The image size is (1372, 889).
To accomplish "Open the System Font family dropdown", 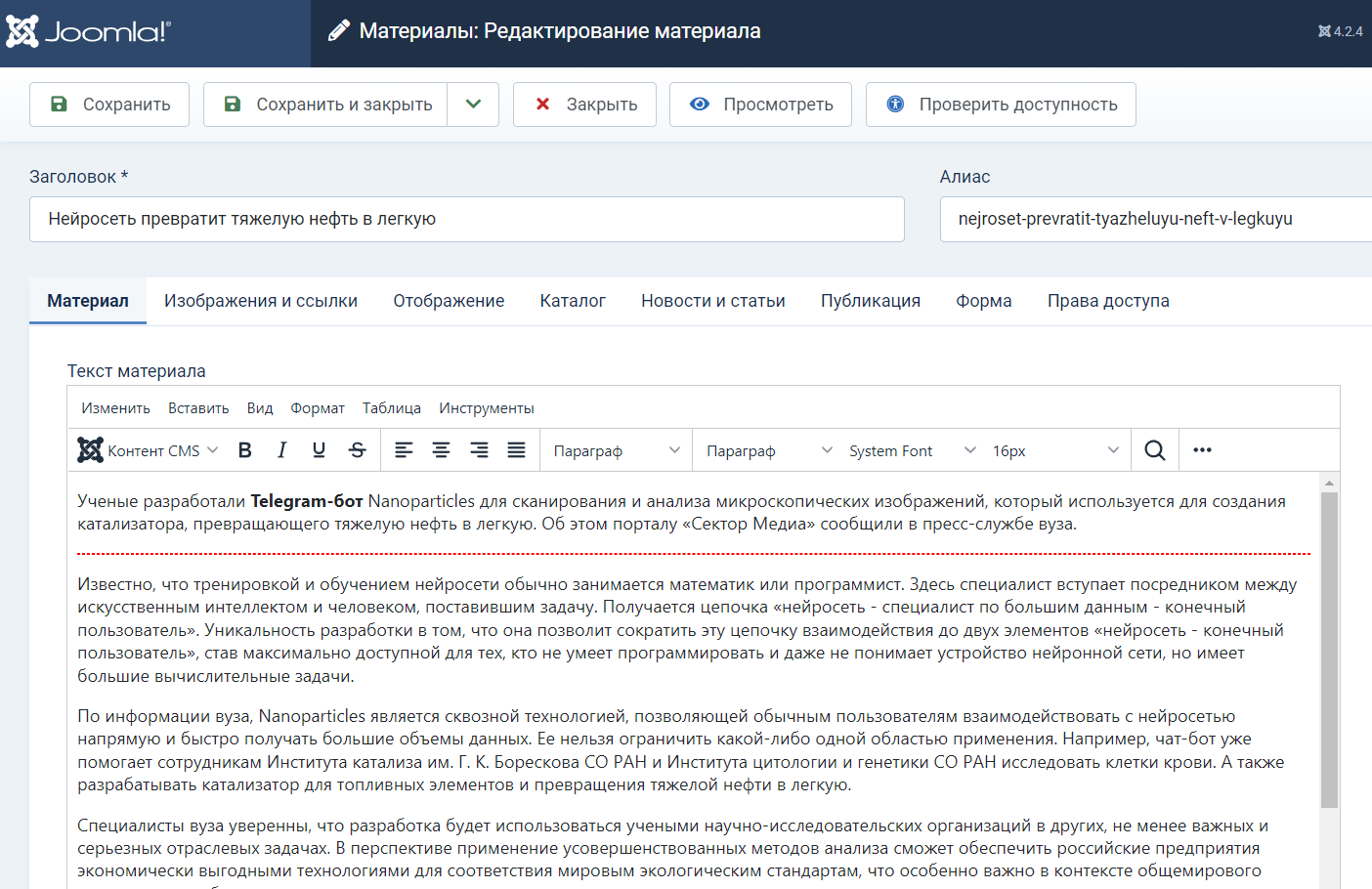I will pyautogui.click(x=911, y=450).
